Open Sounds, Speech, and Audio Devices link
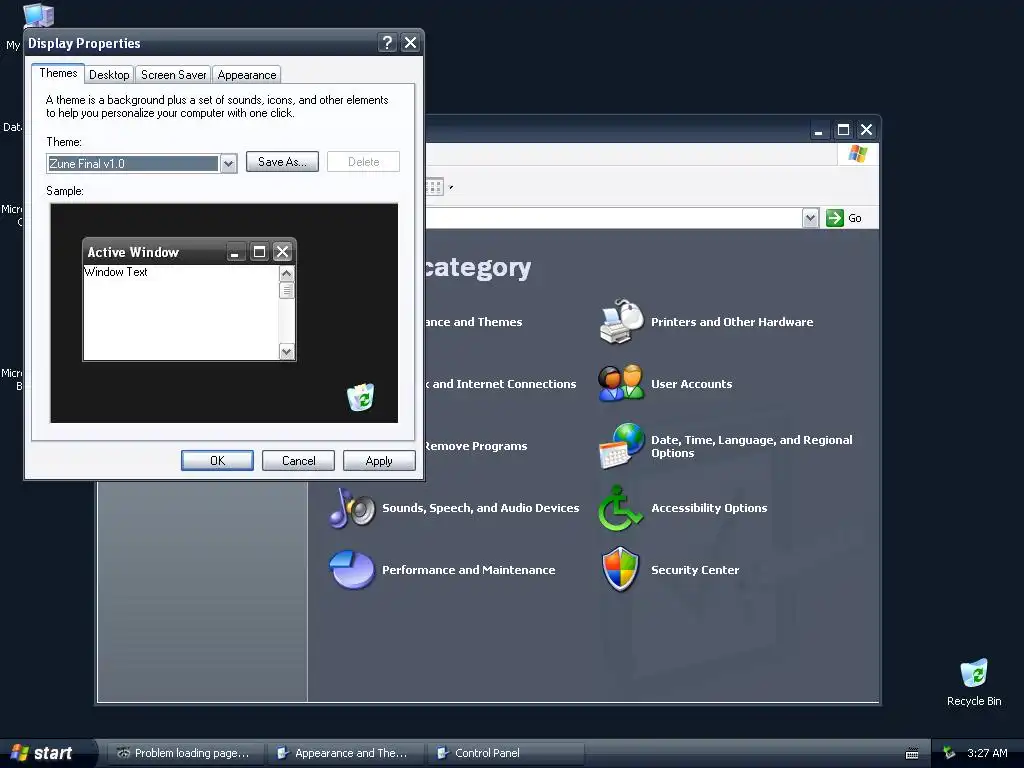 tap(481, 508)
